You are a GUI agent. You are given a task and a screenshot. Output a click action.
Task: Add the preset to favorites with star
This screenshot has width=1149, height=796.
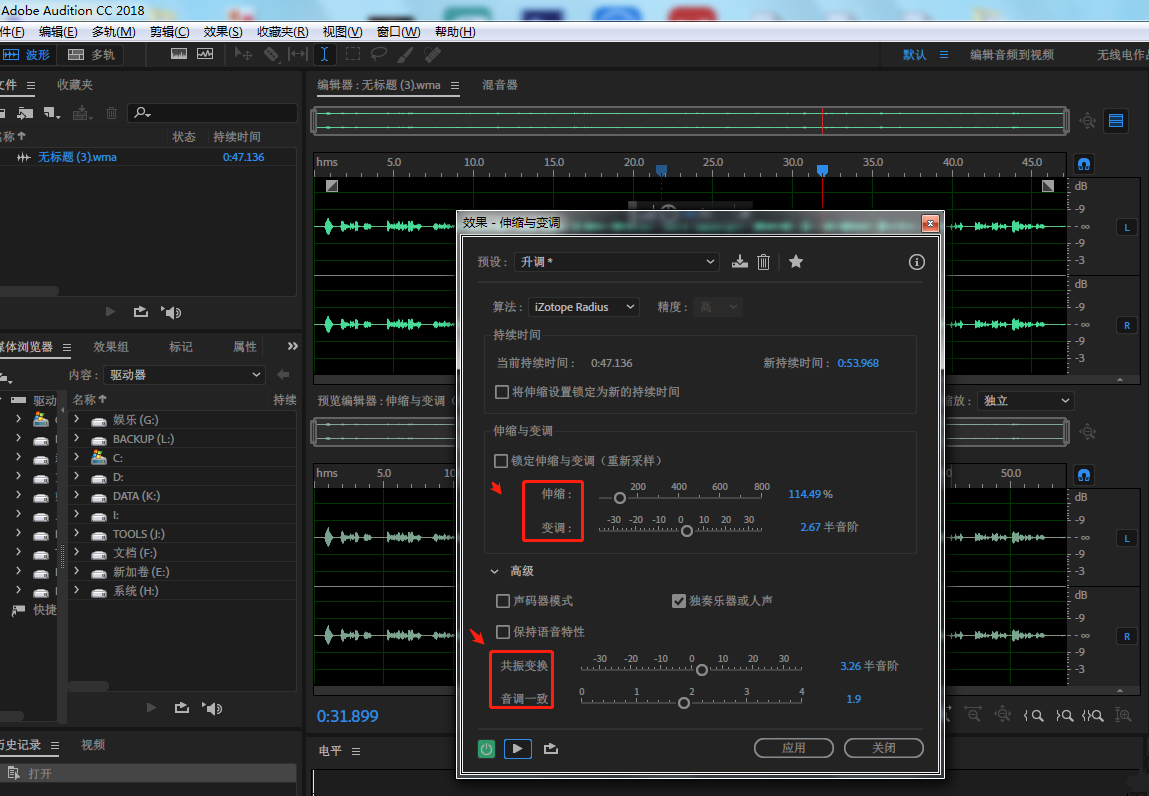[x=796, y=262]
